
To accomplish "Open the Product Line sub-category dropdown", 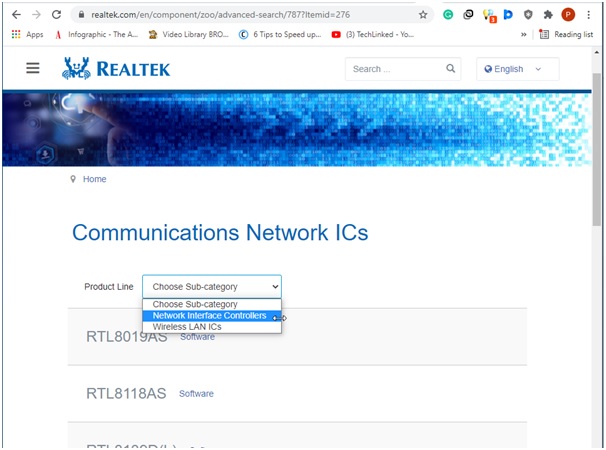I will click(x=212, y=286).
